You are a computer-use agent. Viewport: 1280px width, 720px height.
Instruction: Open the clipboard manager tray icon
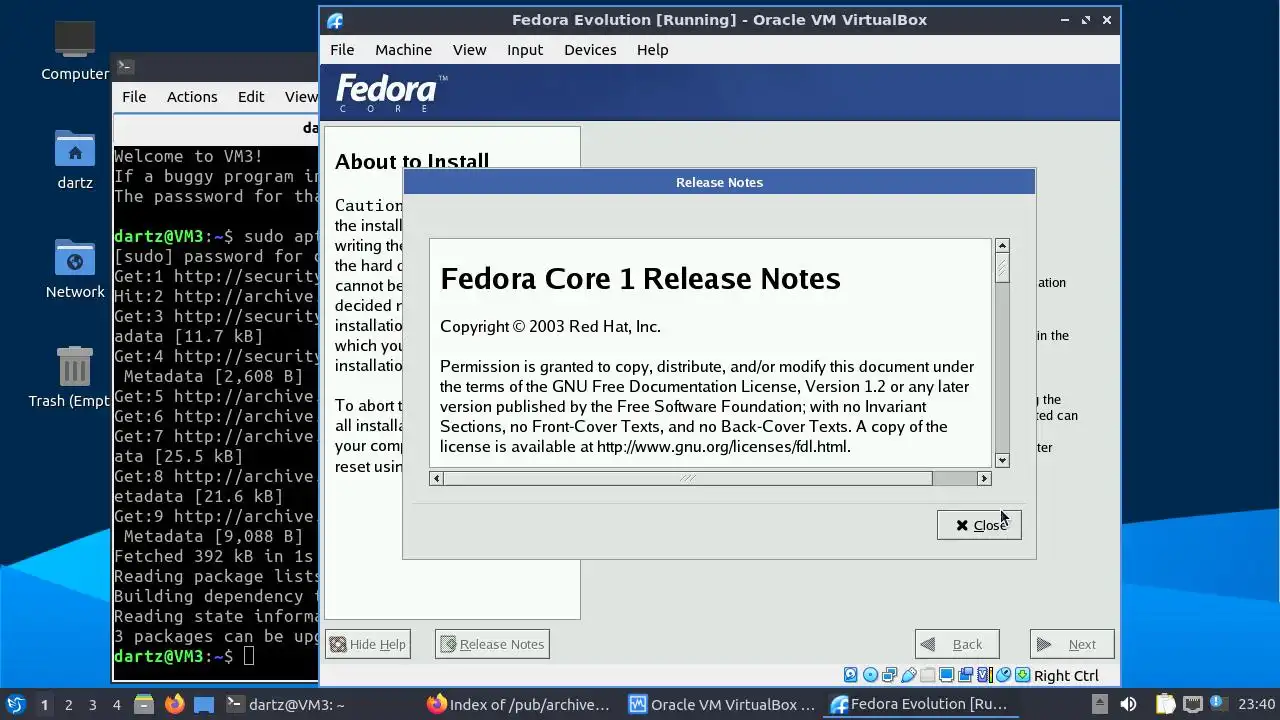(x=1165, y=704)
